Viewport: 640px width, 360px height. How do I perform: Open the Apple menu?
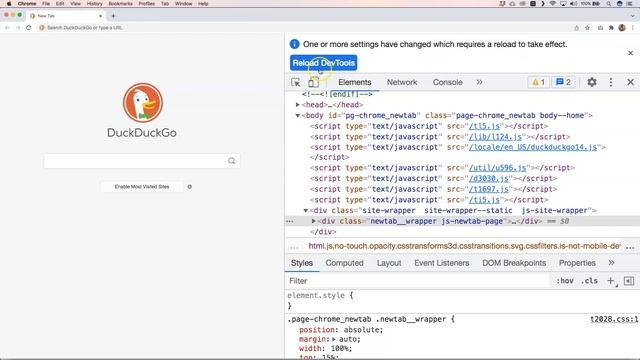[x=9, y=4]
